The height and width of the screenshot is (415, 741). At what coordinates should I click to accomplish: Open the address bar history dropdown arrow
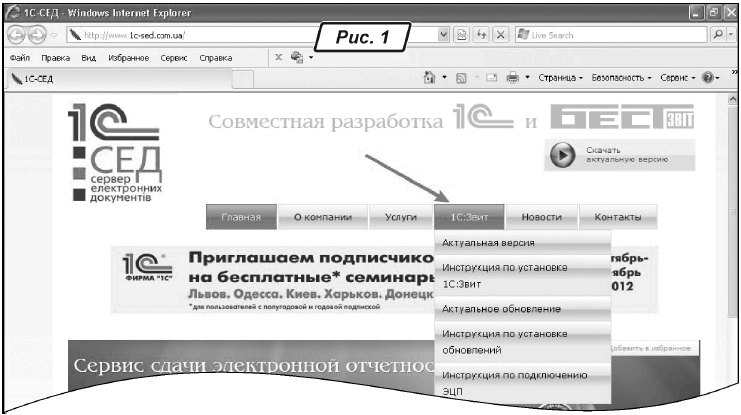pos(445,35)
